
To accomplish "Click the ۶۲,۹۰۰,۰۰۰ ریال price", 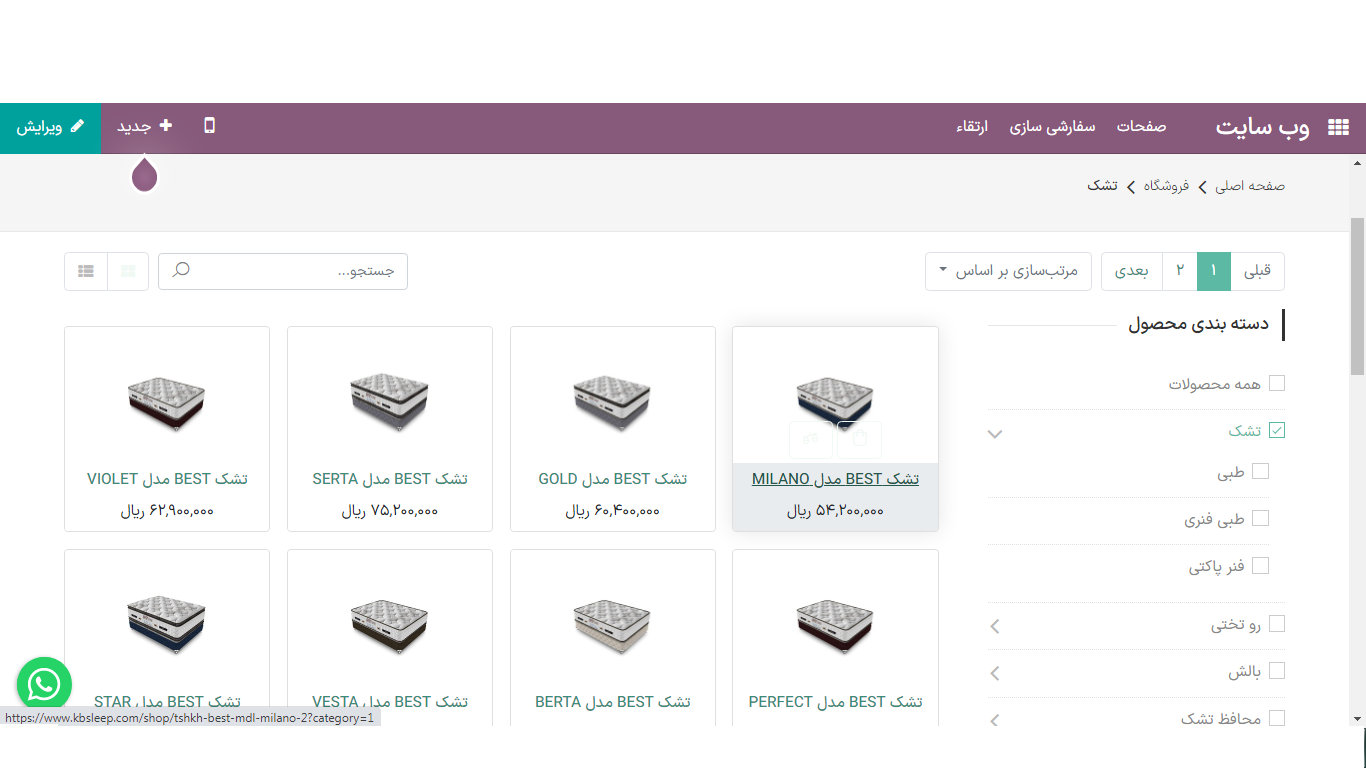I will [x=167, y=511].
